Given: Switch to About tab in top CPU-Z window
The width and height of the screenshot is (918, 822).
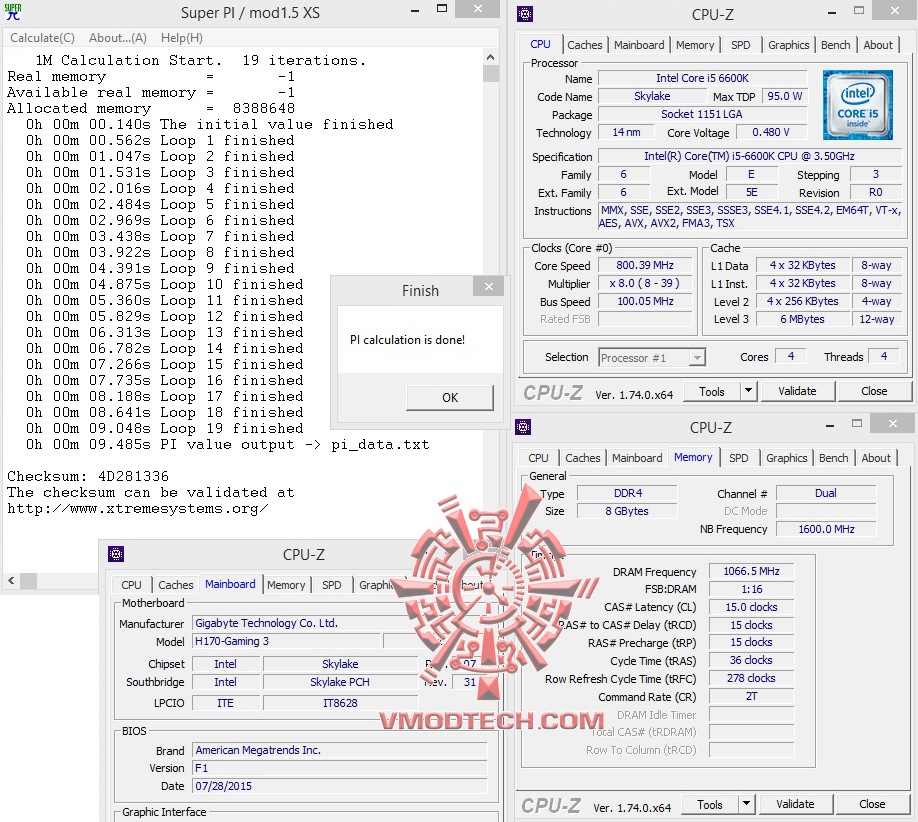Looking at the screenshot, I should pyautogui.click(x=878, y=45).
